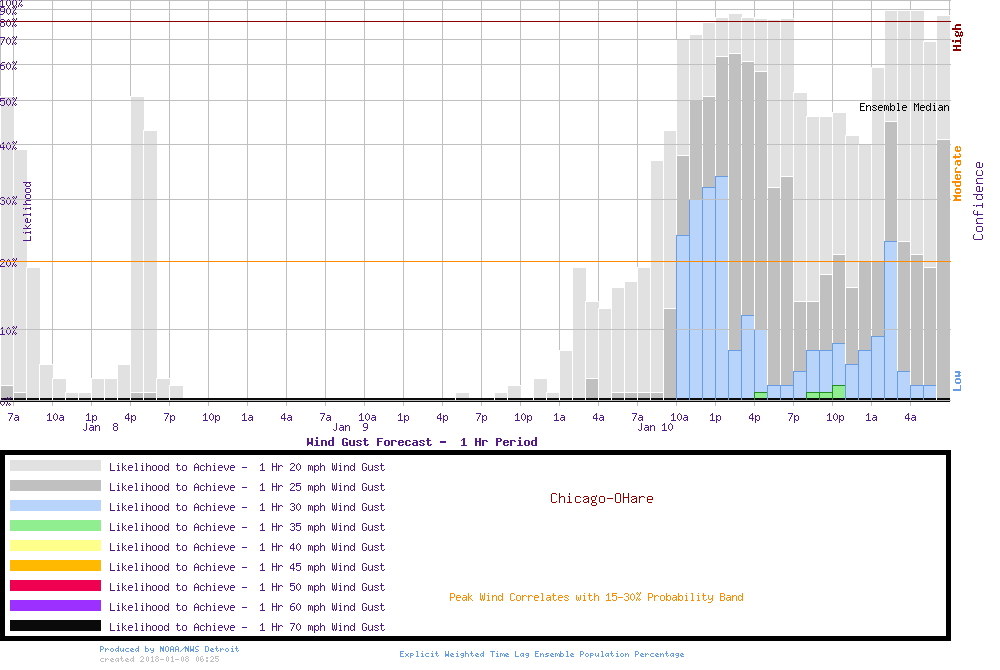Select the green 35 mph gust swatch
This screenshot has width=1000, height=670.
55,526
